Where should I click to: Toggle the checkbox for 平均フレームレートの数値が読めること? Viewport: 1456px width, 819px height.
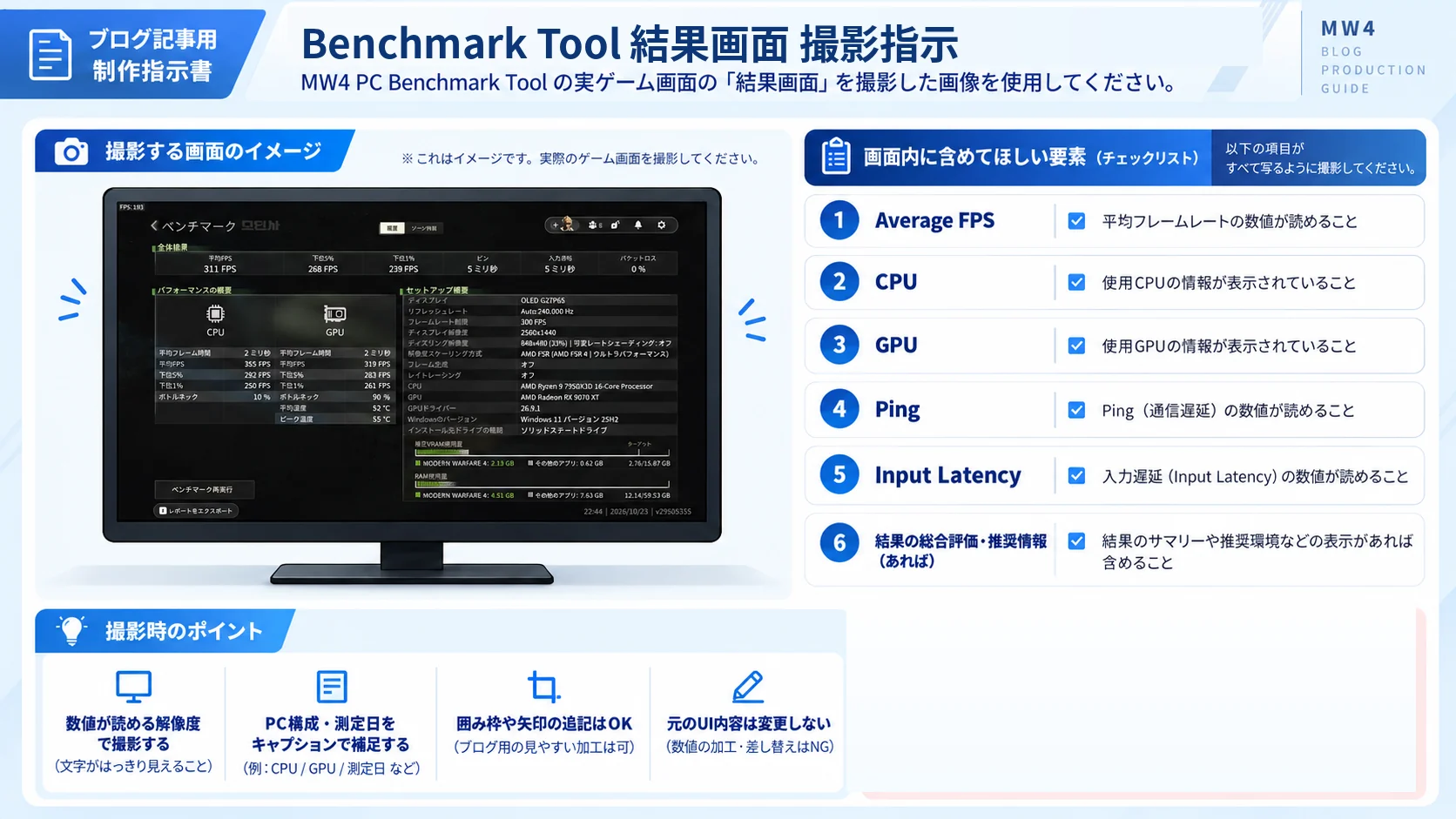(1076, 221)
